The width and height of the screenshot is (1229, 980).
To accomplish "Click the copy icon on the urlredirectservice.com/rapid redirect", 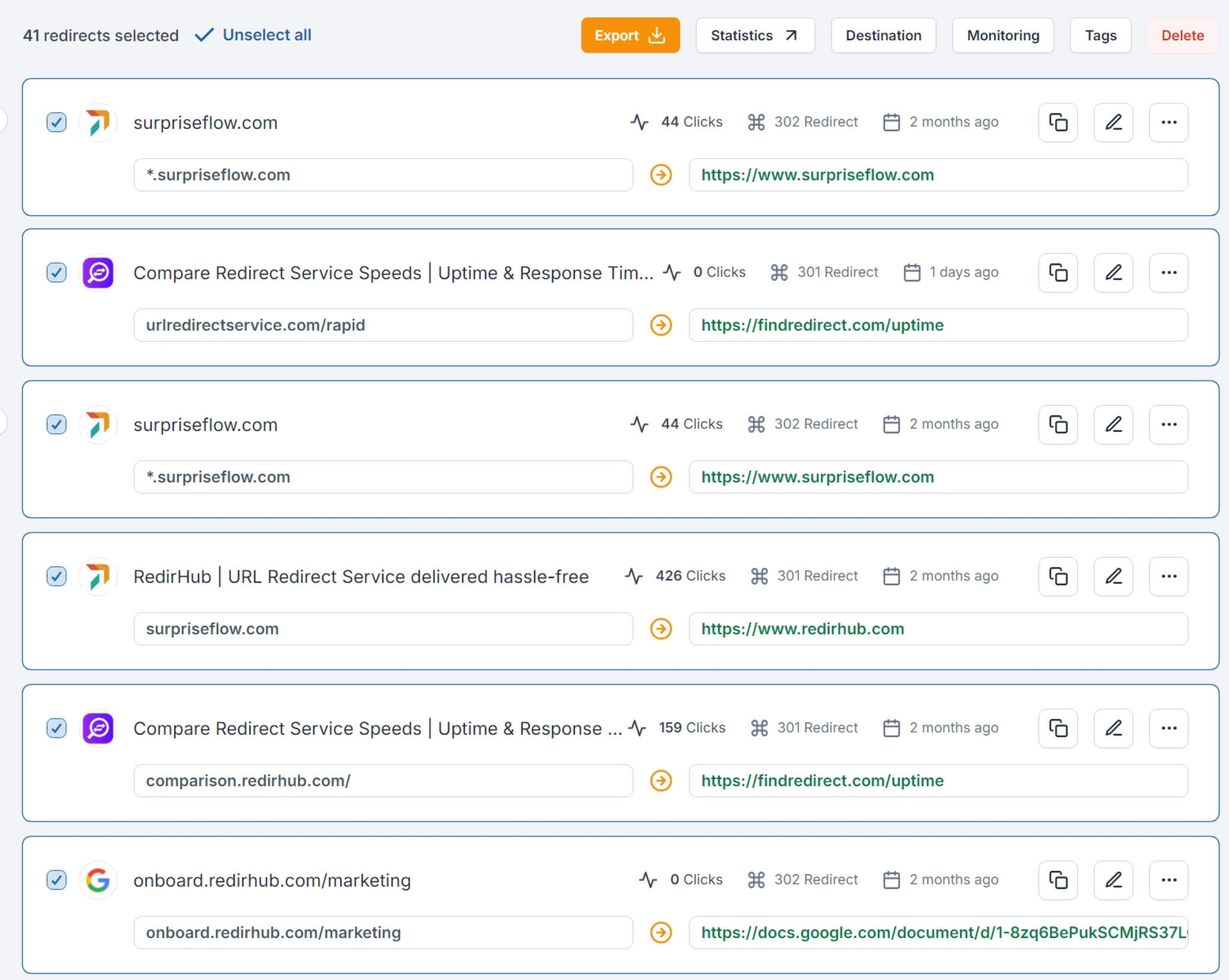I will click(x=1057, y=273).
